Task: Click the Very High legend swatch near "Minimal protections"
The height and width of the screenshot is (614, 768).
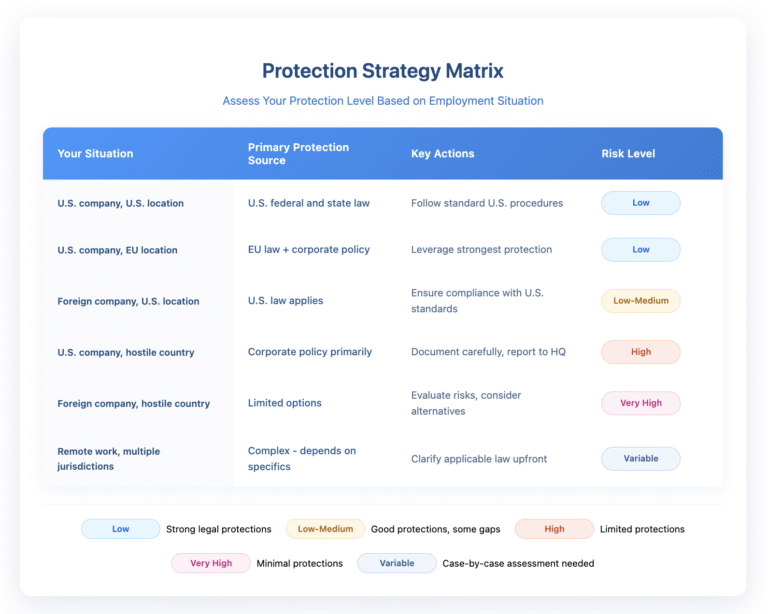Action: (210, 563)
